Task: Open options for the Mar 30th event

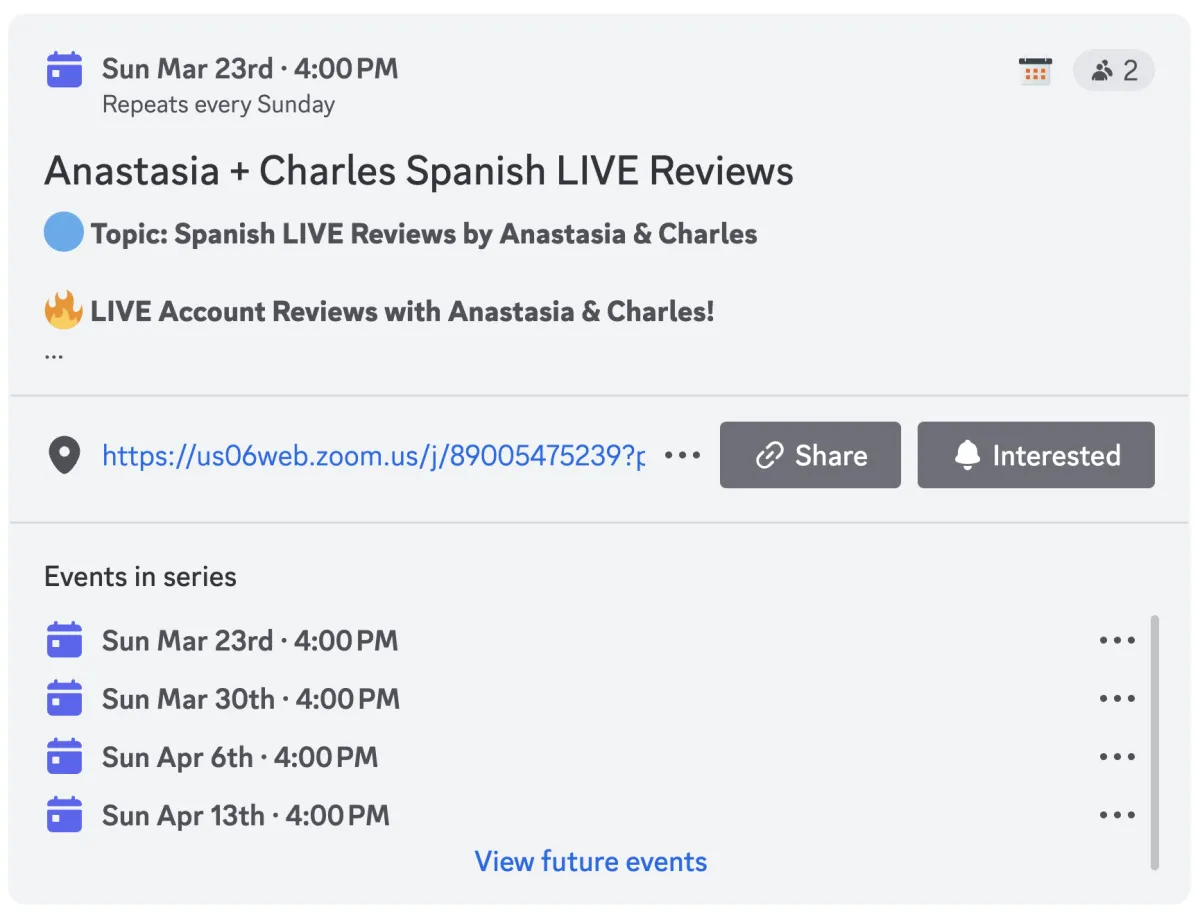Action: 1117,698
